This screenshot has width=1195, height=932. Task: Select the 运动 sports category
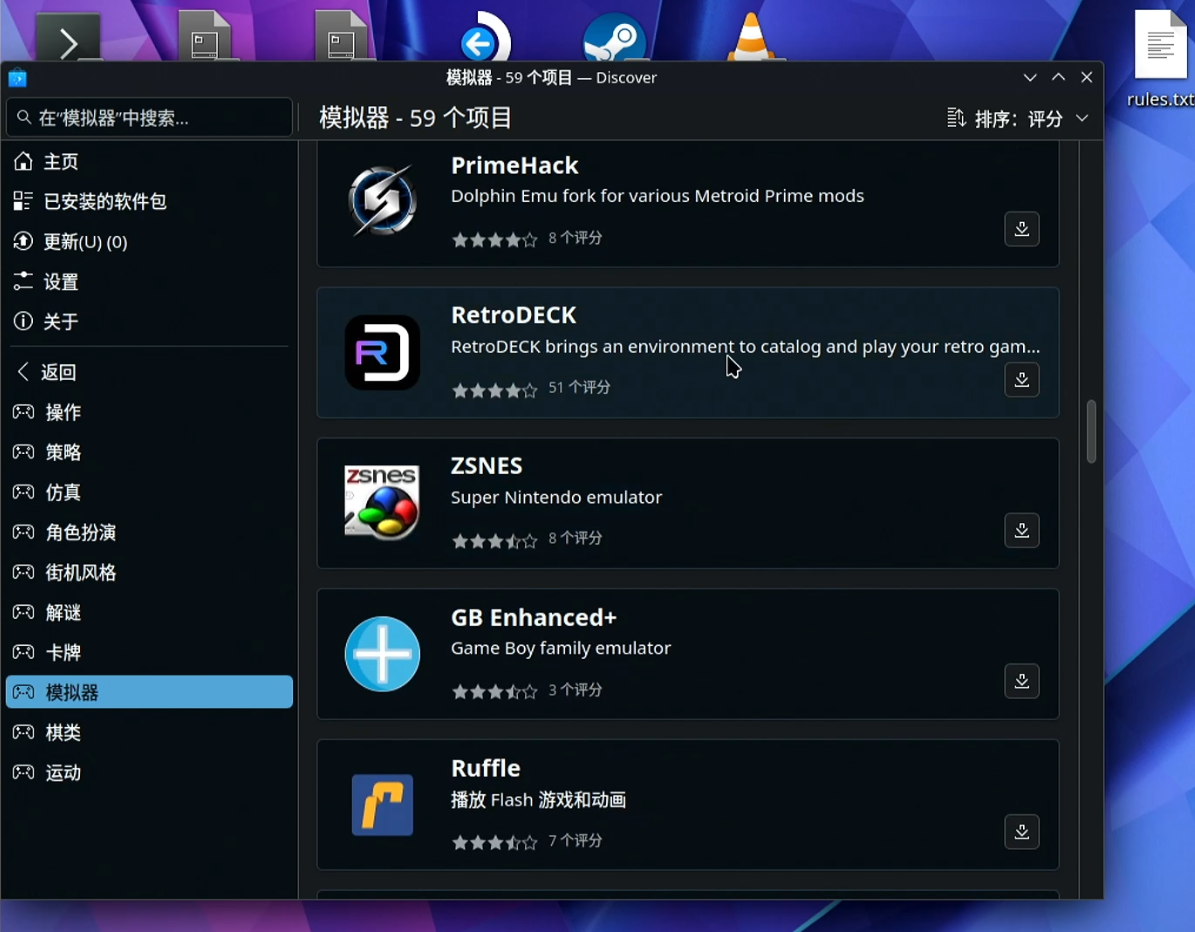(x=149, y=772)
